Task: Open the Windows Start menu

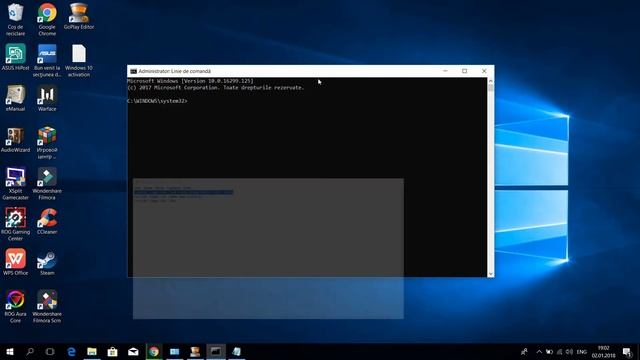Action: [x=10, y=351]
